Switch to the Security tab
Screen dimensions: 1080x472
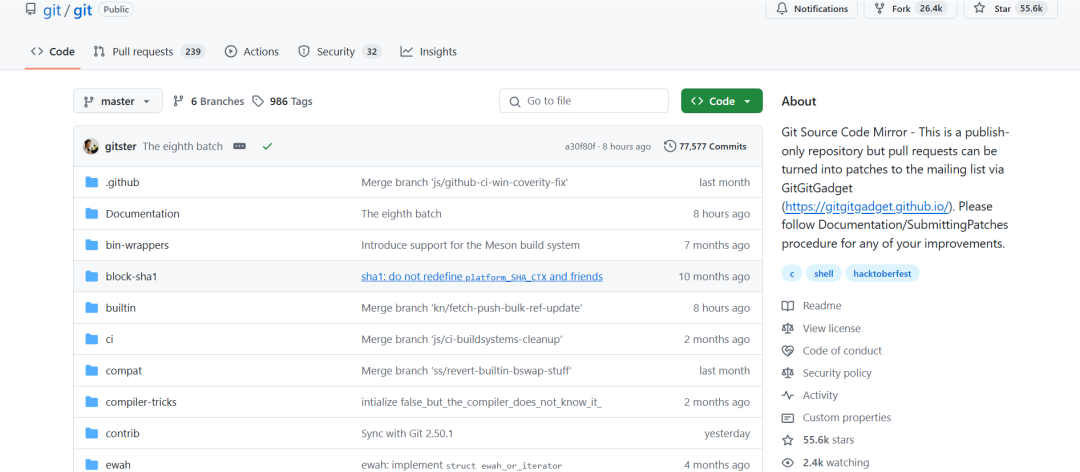(x=340, y=52)
